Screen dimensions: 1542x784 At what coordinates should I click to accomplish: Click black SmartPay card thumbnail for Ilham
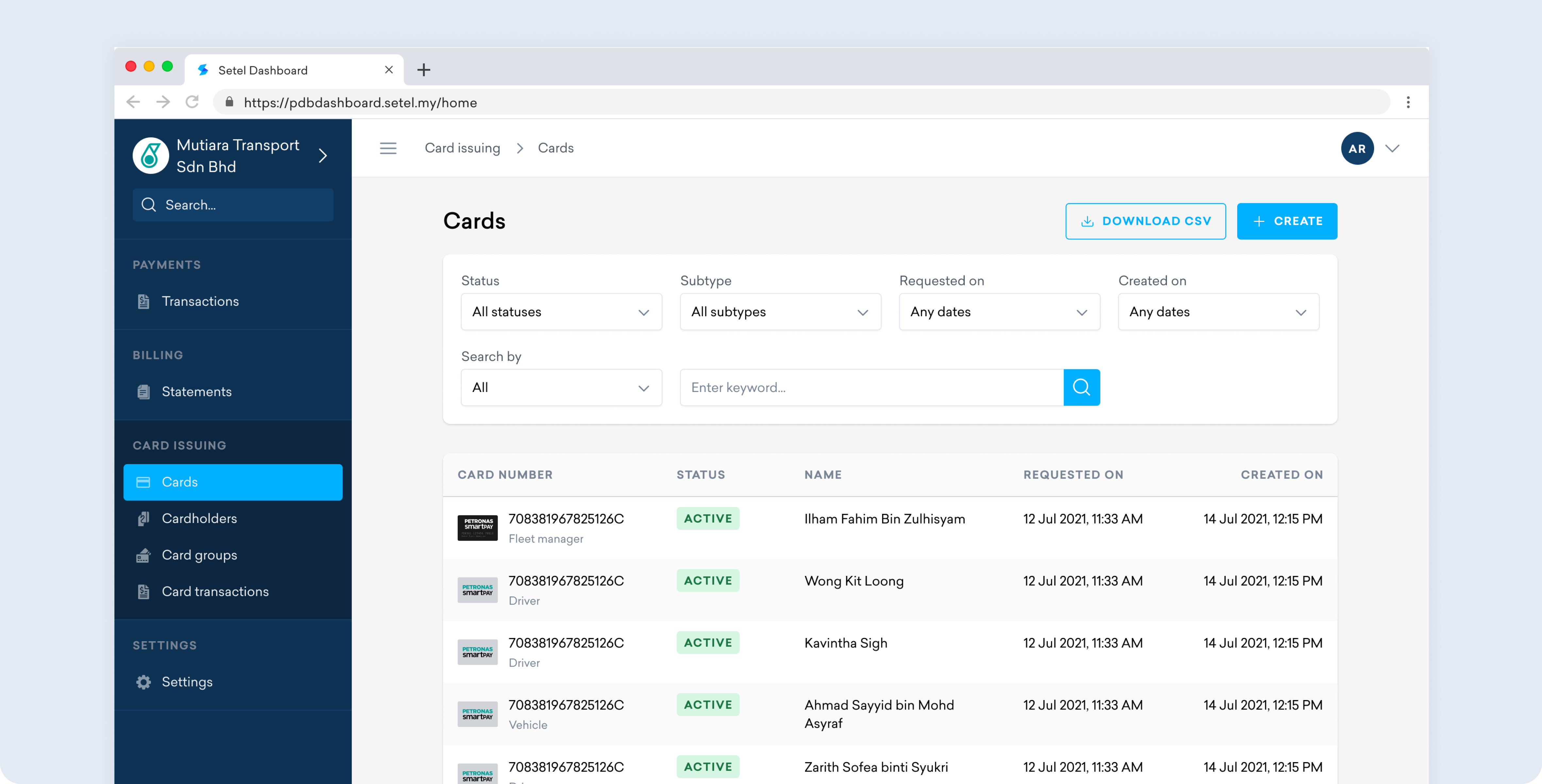(x=477, y=528)
